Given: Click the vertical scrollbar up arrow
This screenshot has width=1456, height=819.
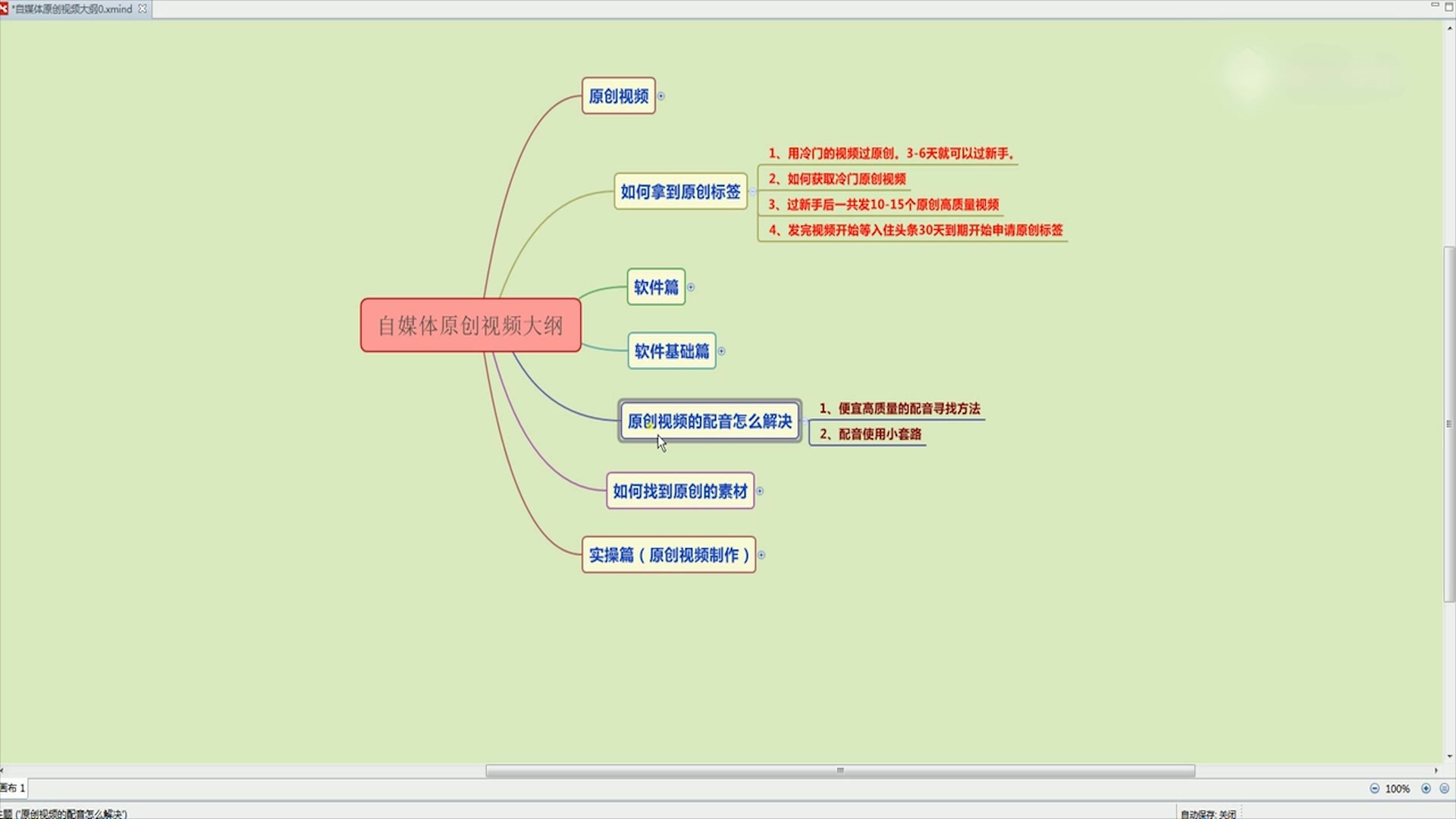Looking at the screenshot, I should (x=1449, y=28).
